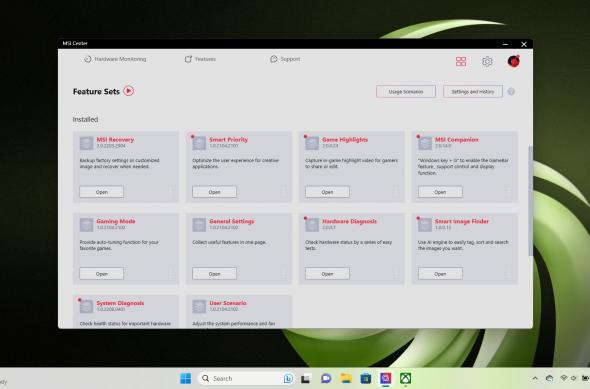Open the Chat app on taskbar
This screenshot has height=389, width=590.
(x=326, y=378)
